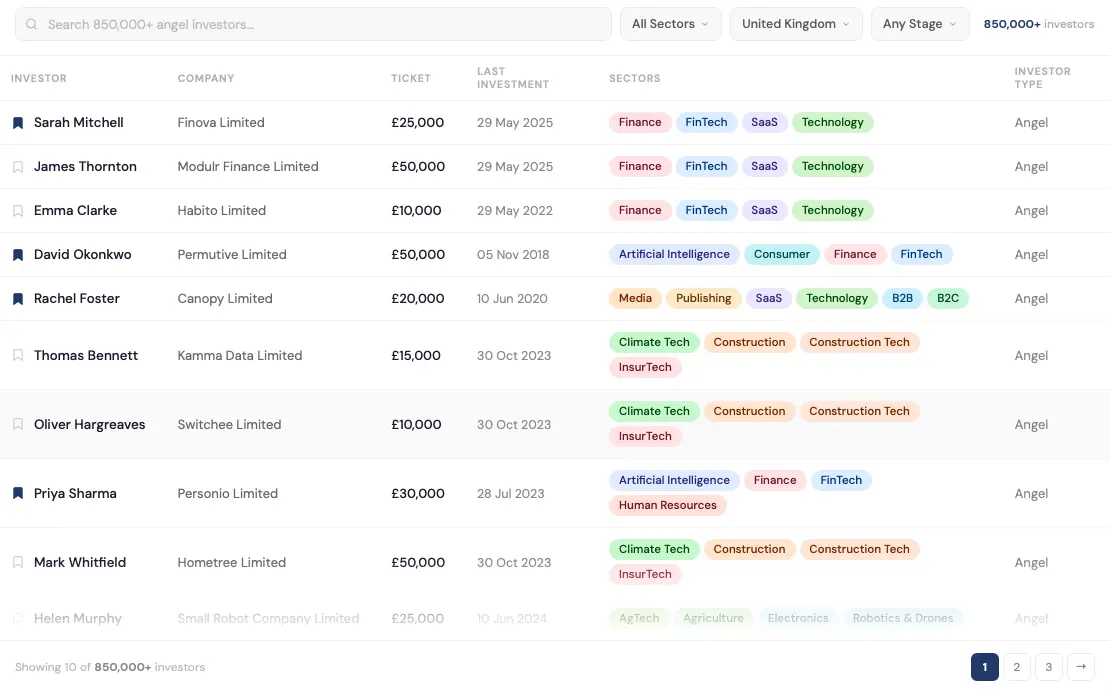Open Mark Whitfield investor name
The image size is (1110, 689).
point(80,562)
